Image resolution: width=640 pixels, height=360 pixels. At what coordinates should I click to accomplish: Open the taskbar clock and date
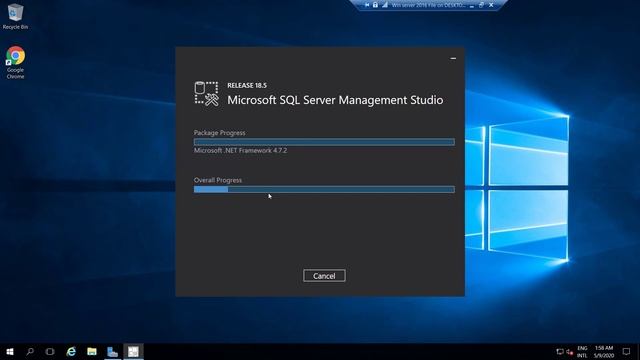click(604, 351)
